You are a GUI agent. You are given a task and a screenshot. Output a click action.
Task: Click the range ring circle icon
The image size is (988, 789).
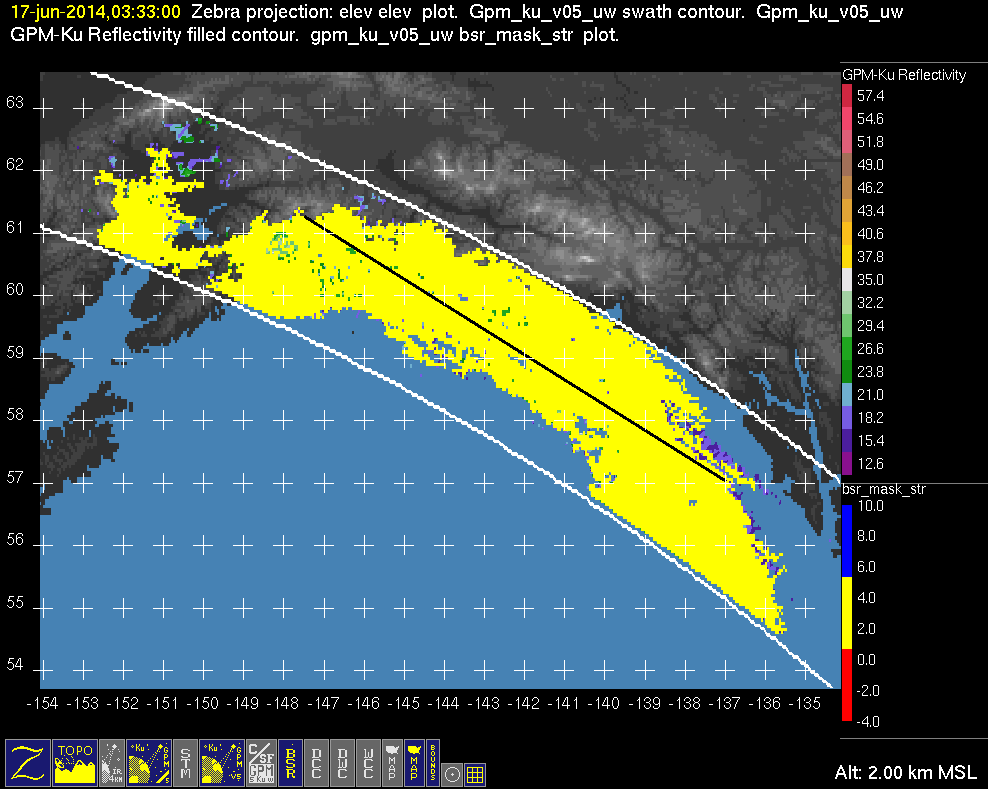pyautogui.click(x=452, y=775)
